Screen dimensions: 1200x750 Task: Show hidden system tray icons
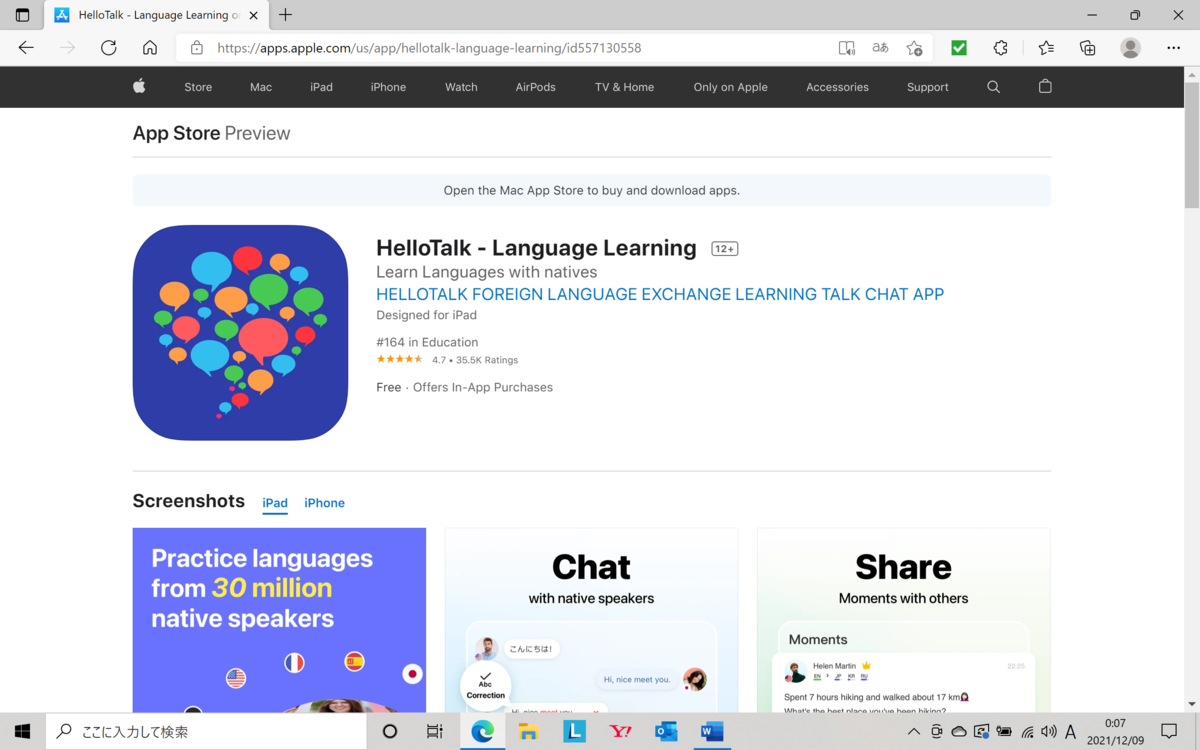[x=913, y=732]
